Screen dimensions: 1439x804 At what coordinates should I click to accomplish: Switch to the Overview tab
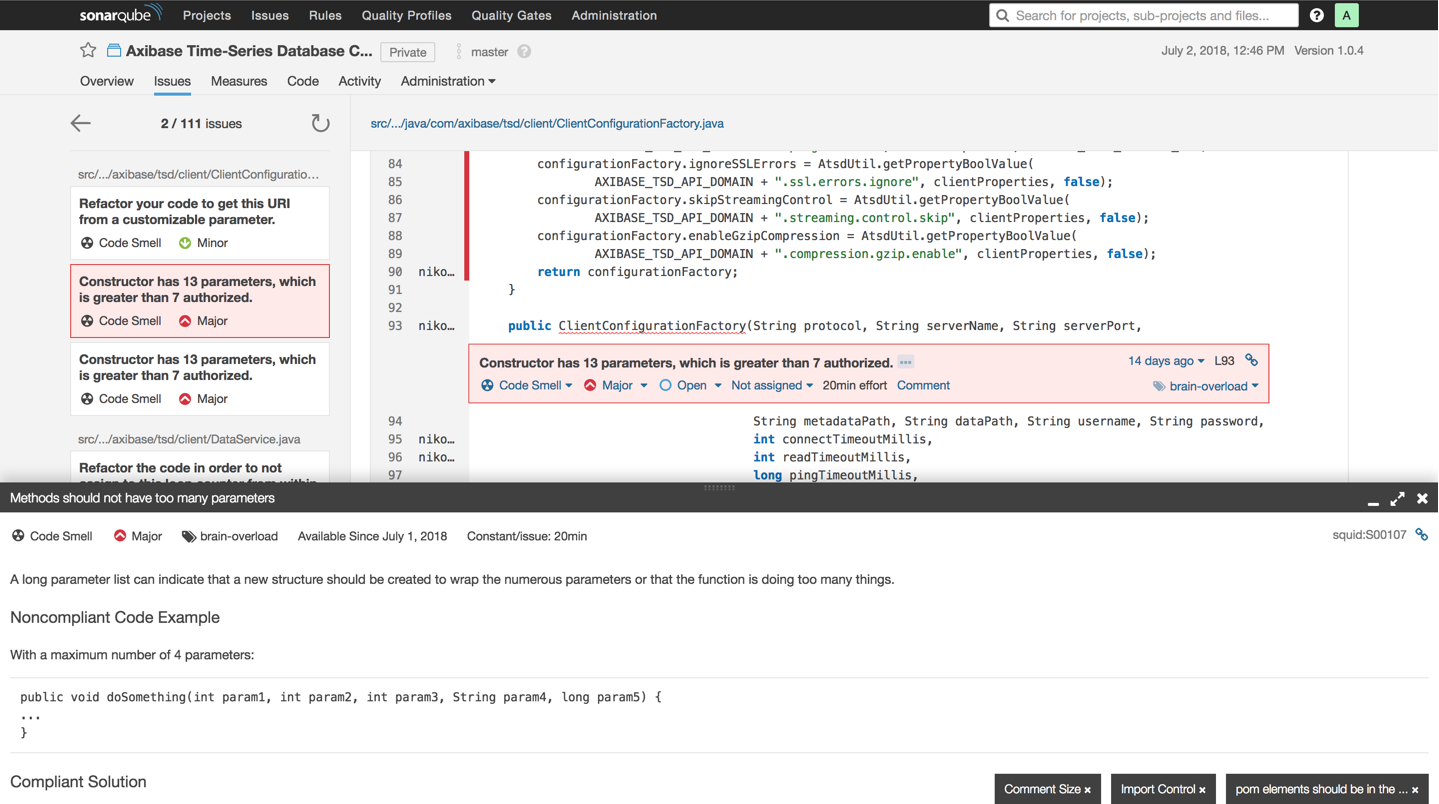(107, 81)
